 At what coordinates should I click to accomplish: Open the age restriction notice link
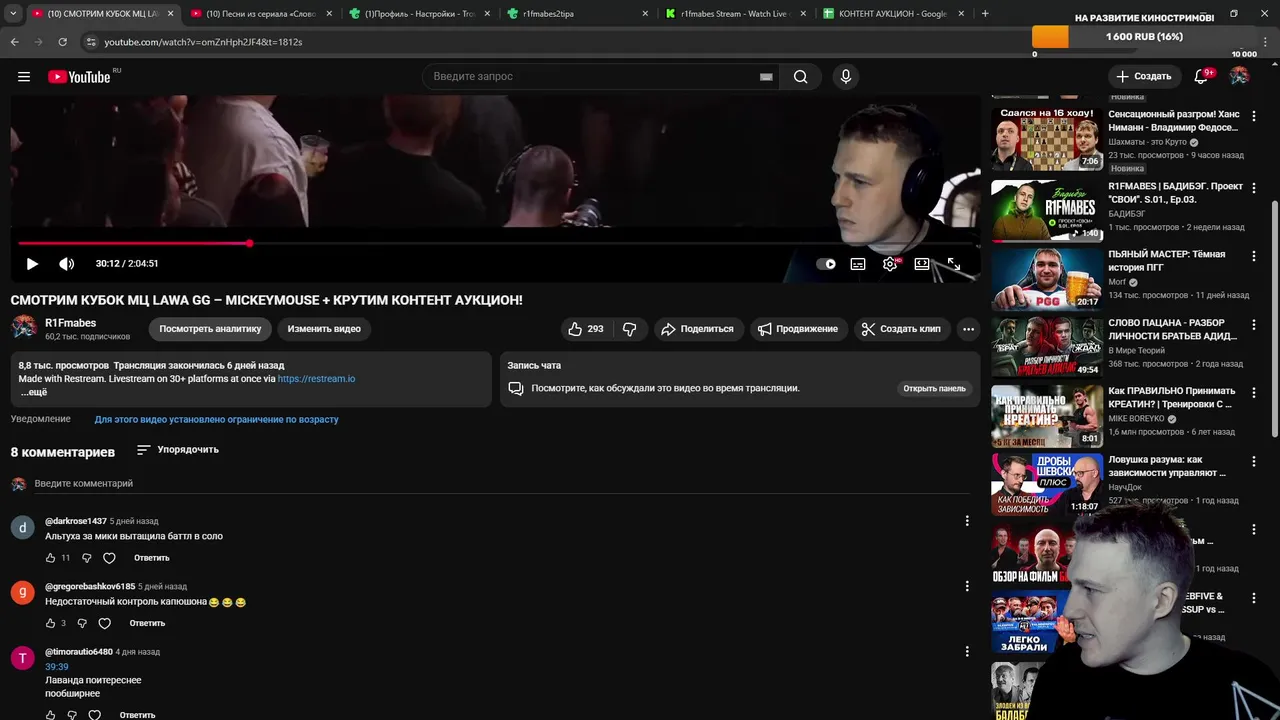click(216, 419)
